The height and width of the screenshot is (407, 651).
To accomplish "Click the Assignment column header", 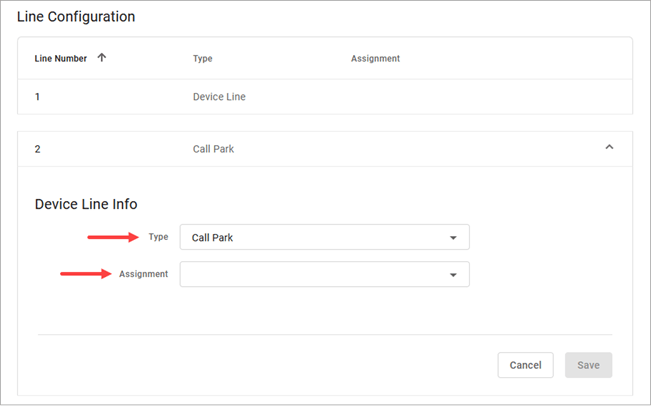I will point(375,59).
